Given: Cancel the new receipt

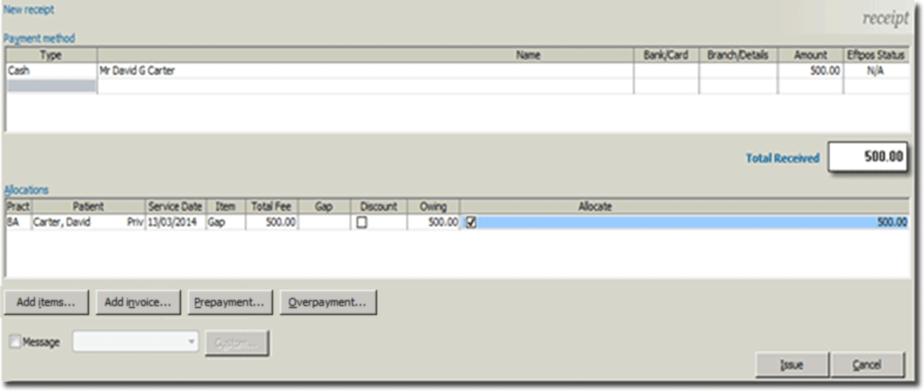Looking at the screenshot, I should (x=867, y=365).
